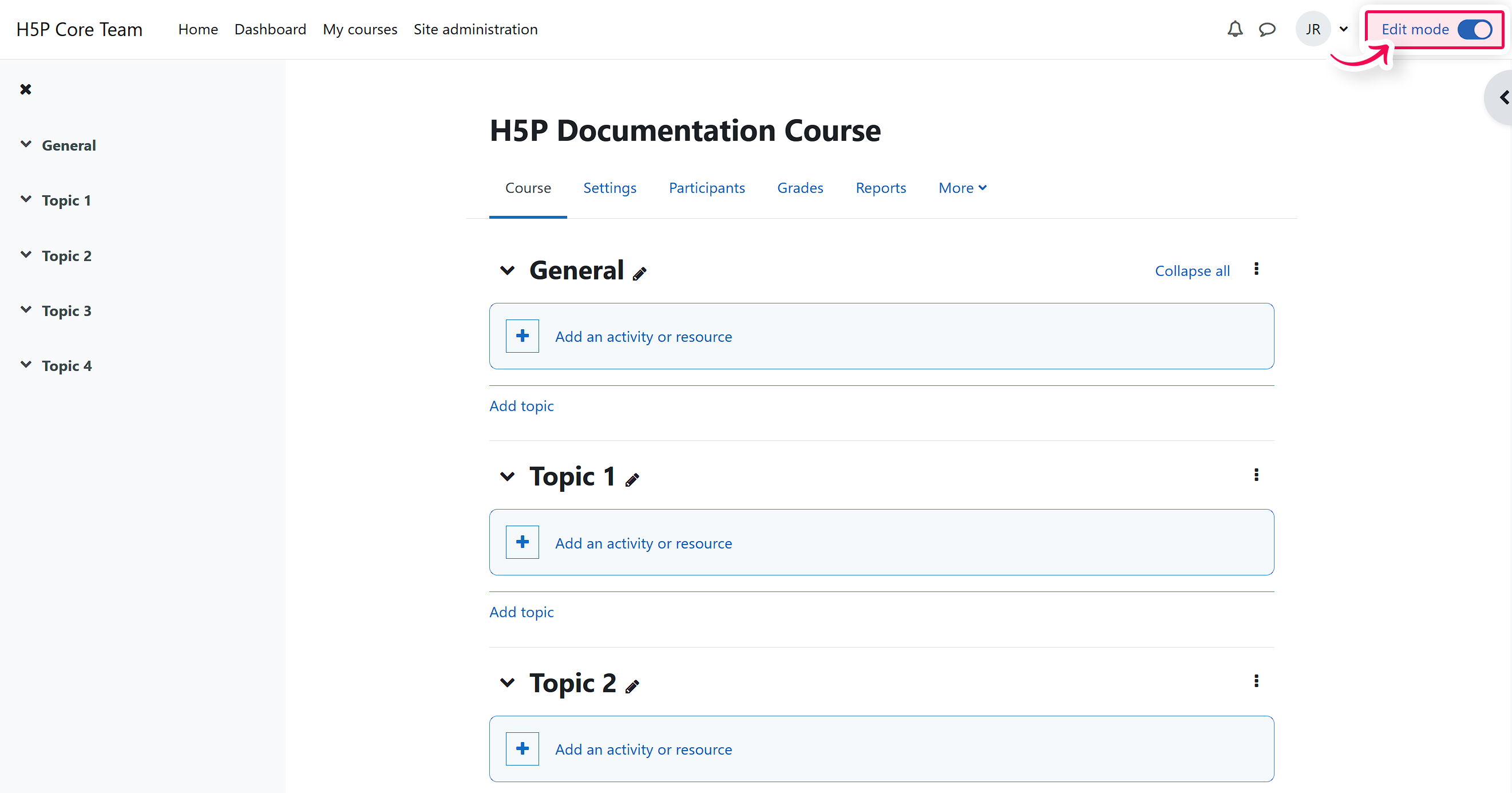Jump to General in course index

(69, 145)
